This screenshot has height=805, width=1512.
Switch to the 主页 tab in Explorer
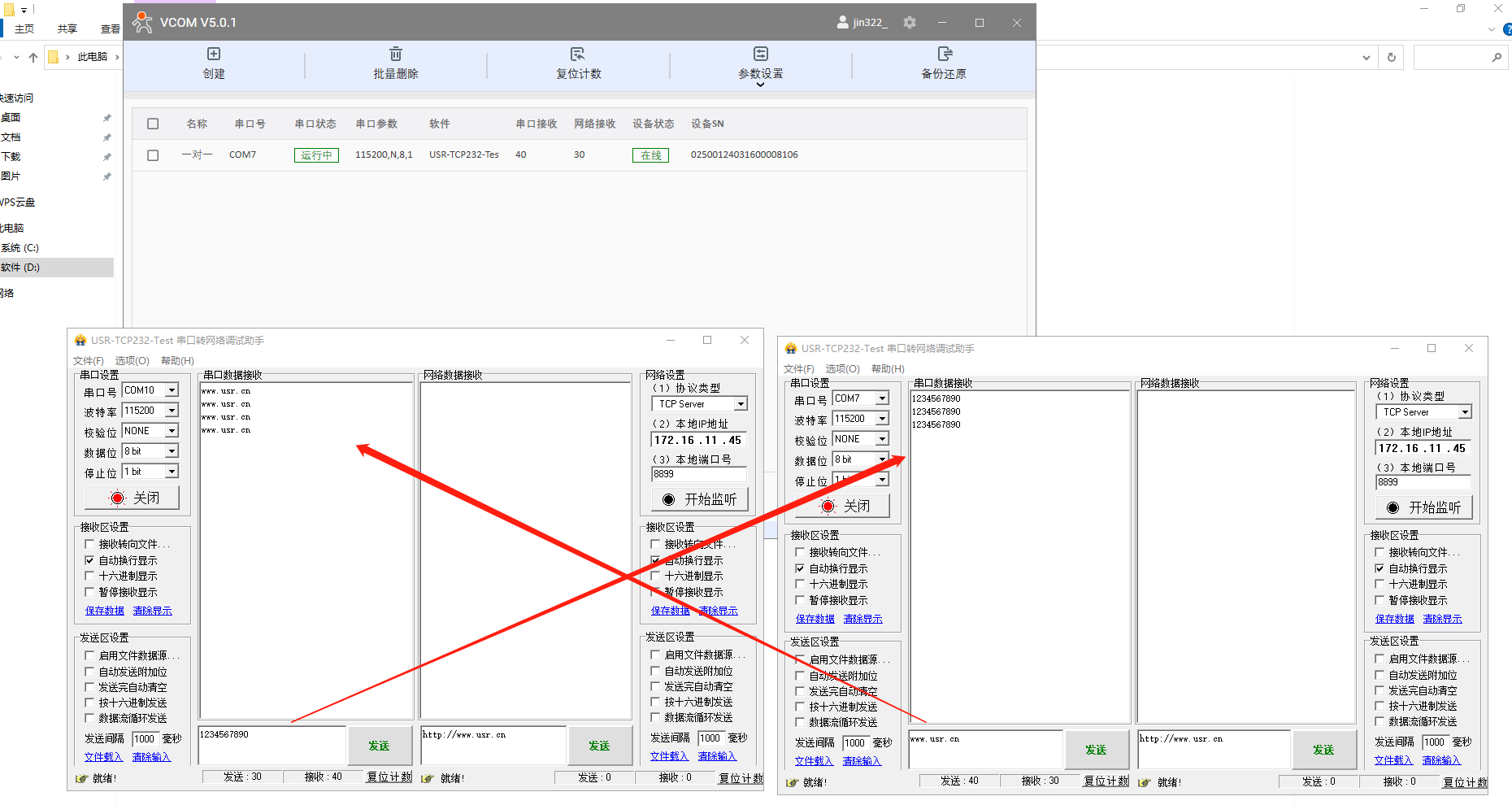(x=24, y=29)
